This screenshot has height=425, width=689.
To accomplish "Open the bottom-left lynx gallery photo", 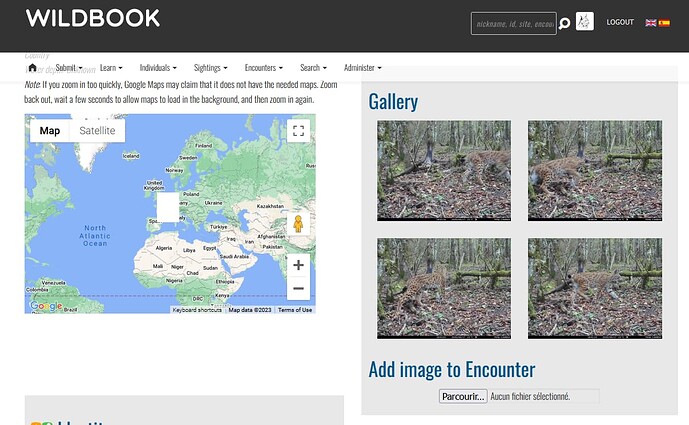I will click(444, 288).
